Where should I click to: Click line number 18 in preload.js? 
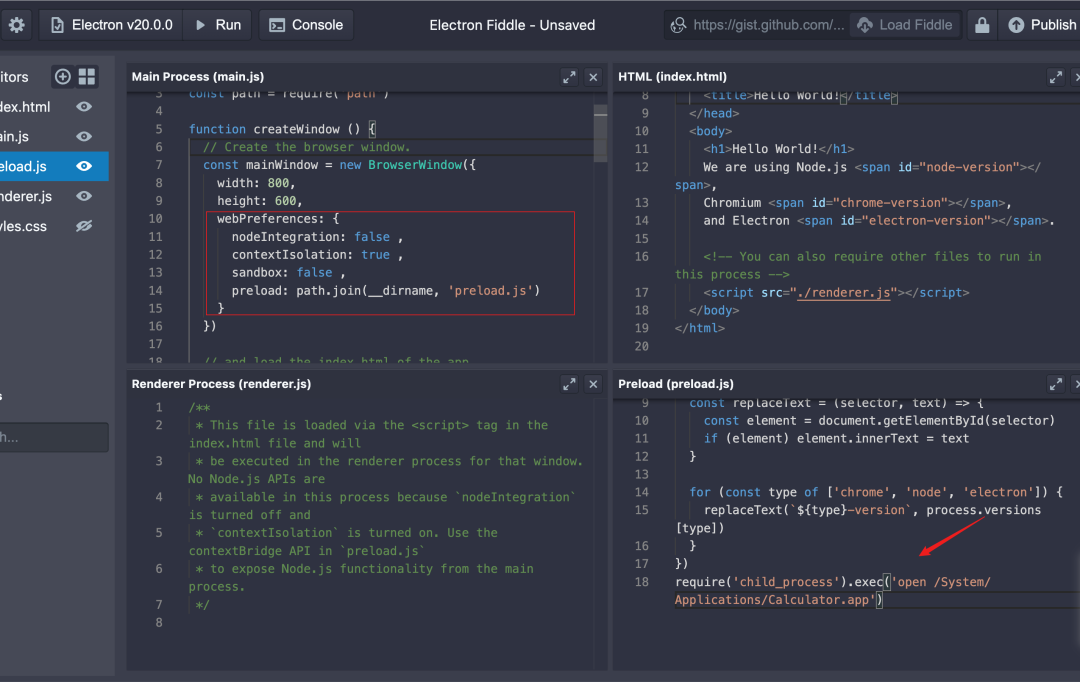point(641,582)
